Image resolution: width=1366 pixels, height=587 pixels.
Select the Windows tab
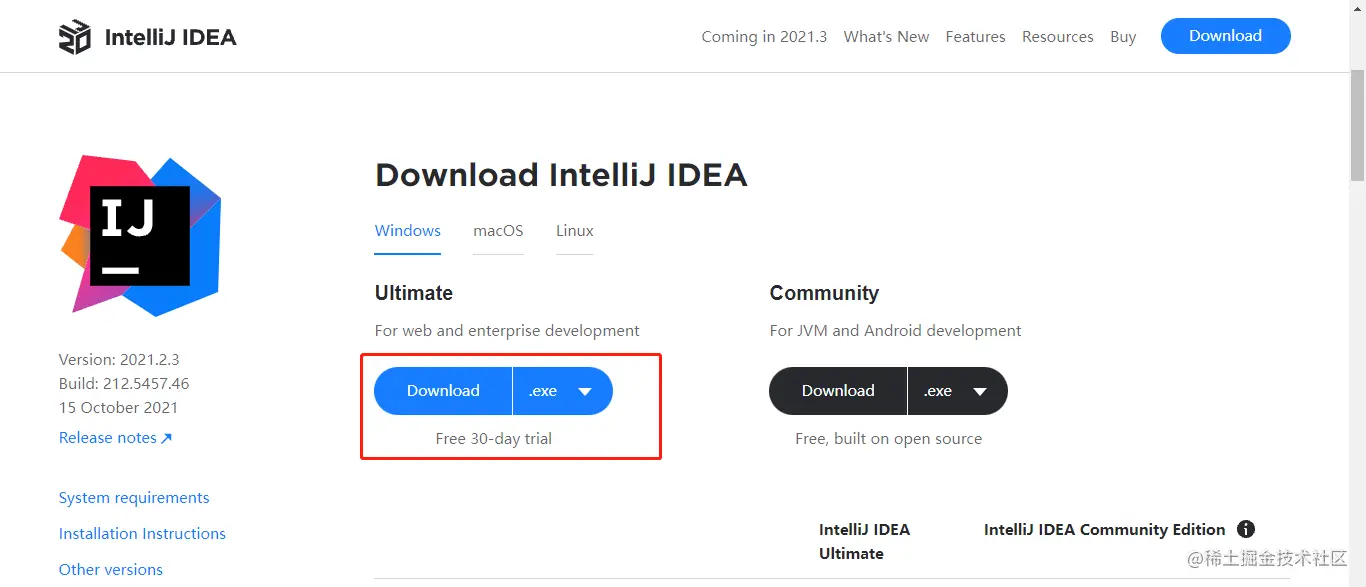[x=408, y=231]
